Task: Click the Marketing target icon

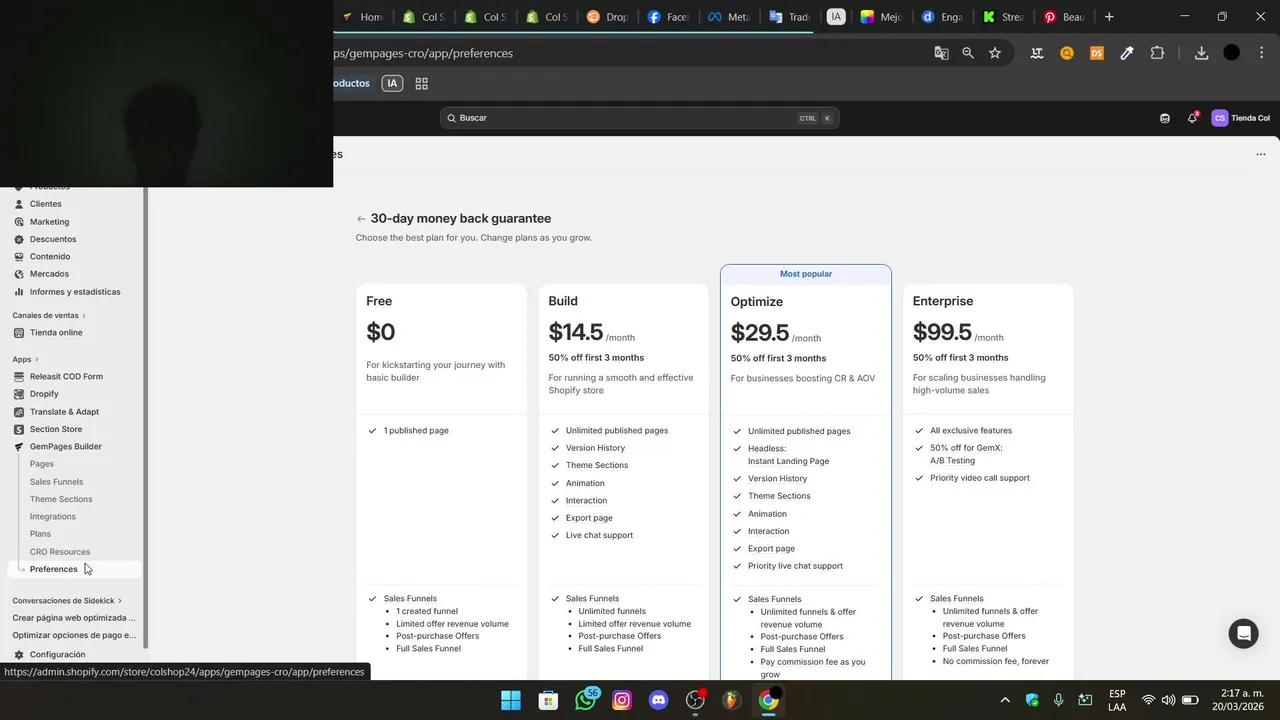Action: tap(19, 222)
